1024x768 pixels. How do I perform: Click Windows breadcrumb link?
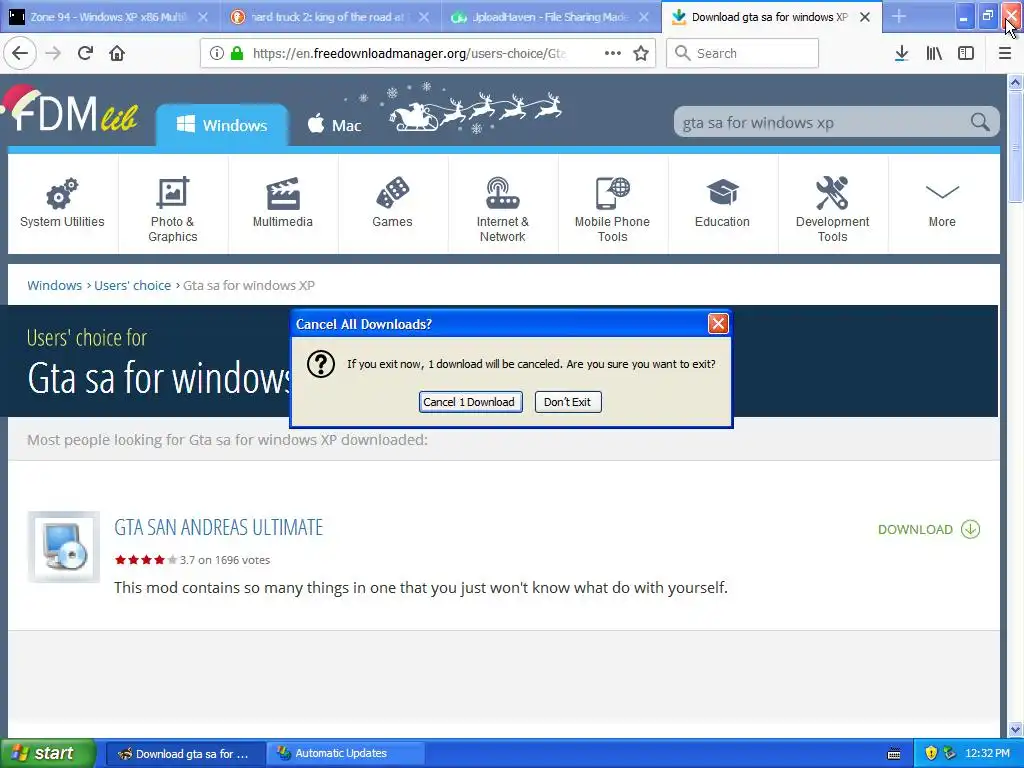[55, 285]
